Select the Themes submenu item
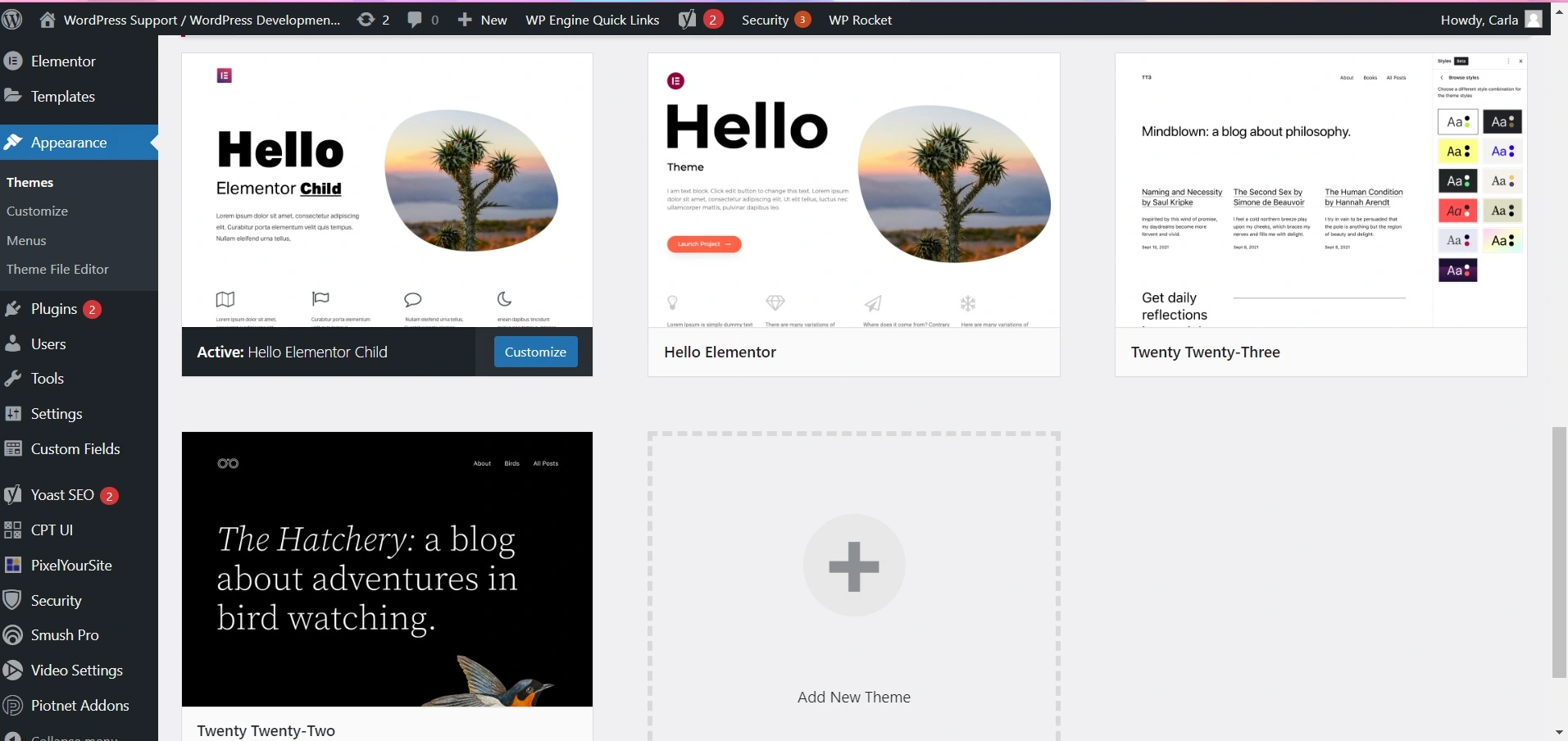The image size is (1568, 741). click(x=30, y=182)
